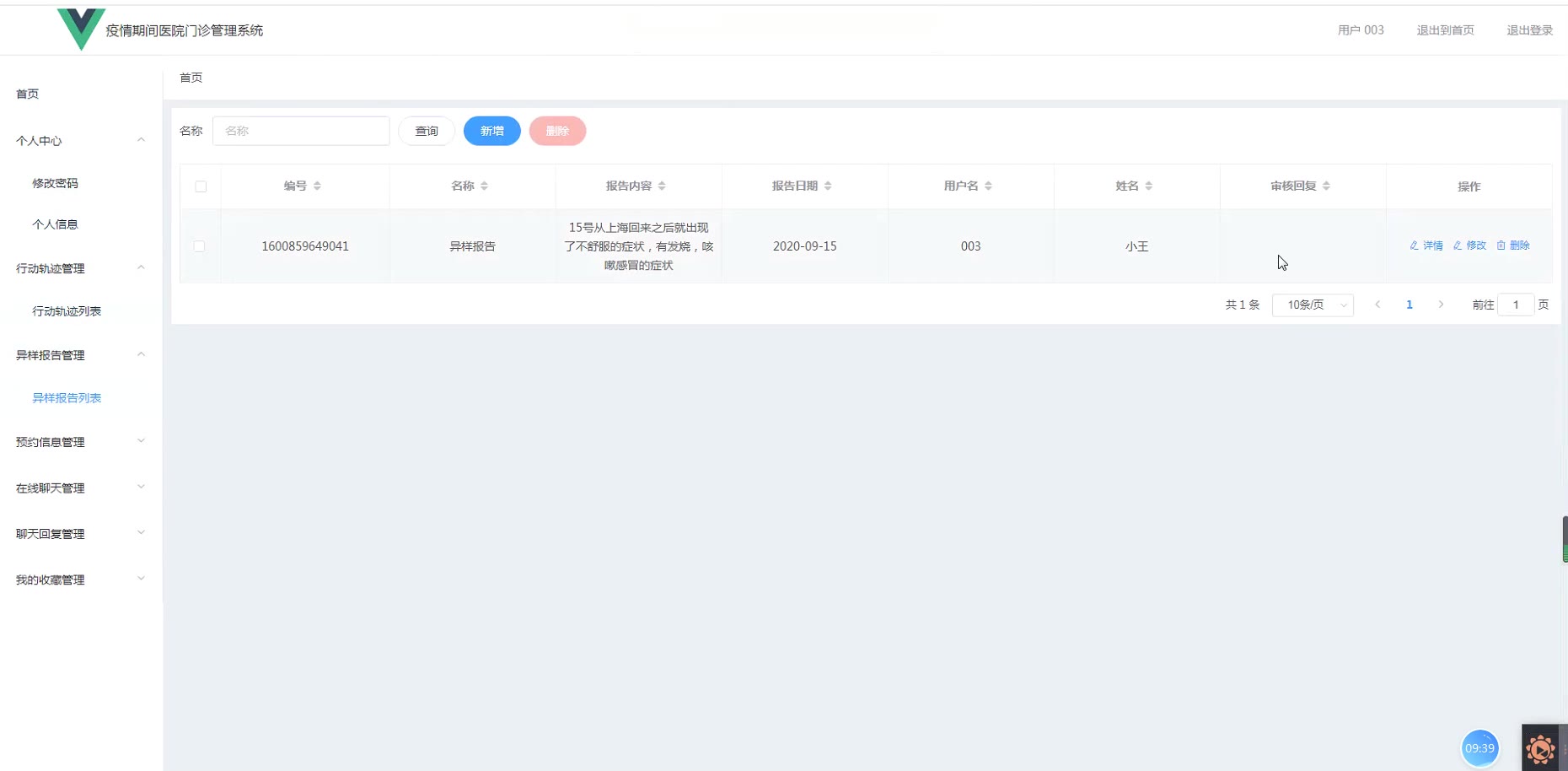This screenshot has width=1568, height=771.
Task: Open 详情 for the 异样报告 row
Action: pos(1426,245)
